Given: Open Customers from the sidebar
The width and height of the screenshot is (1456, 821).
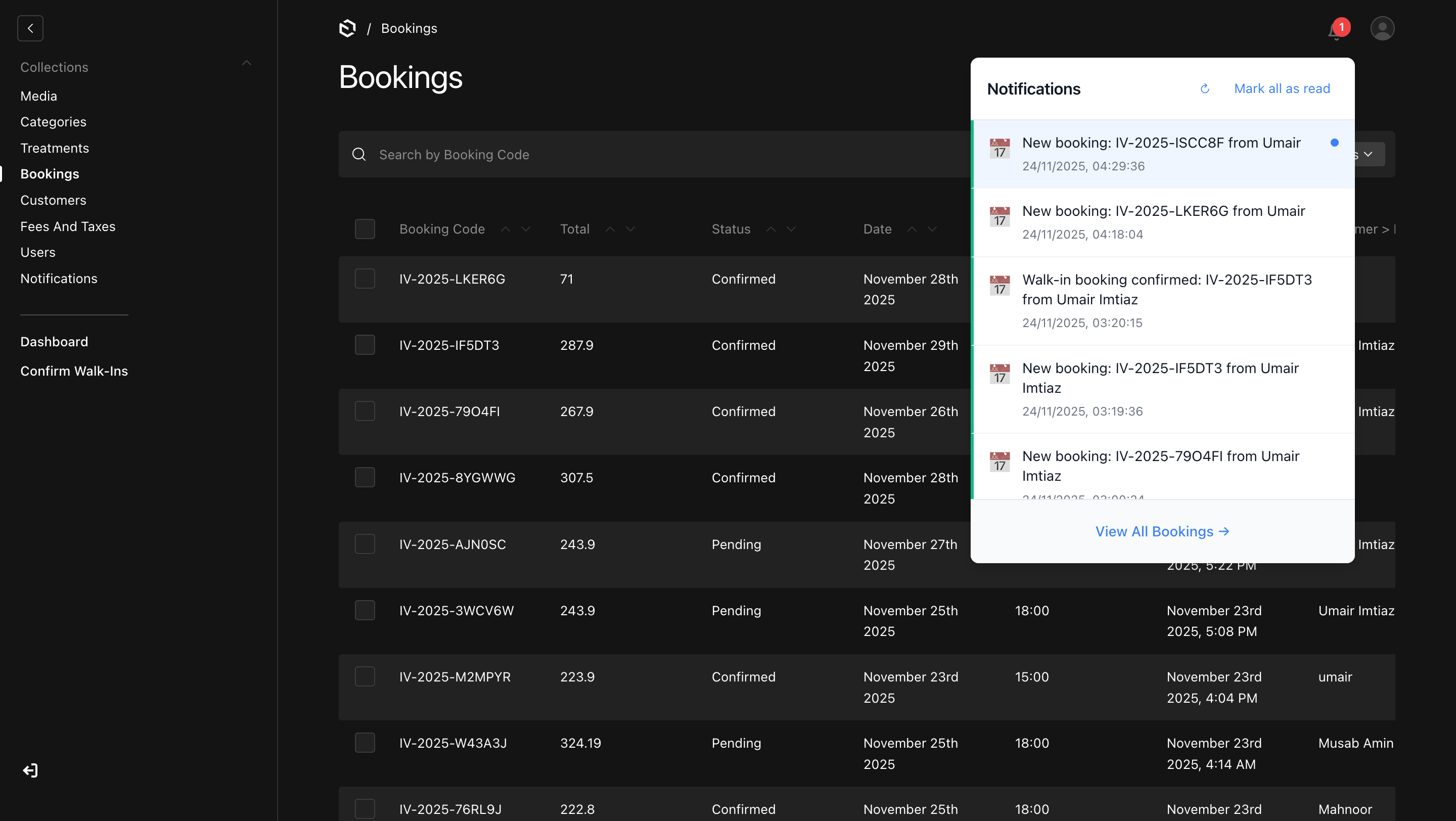Looking at the screenshot, I should coord(53,200).
